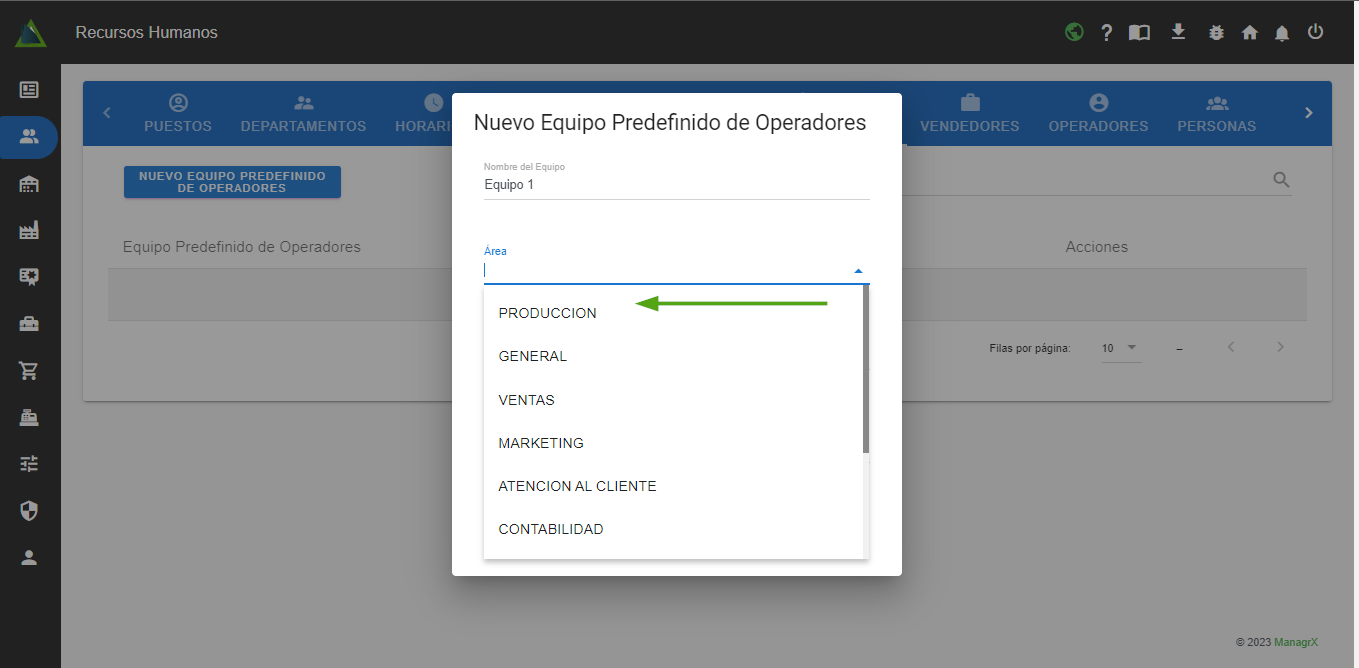Screen dimensions: 1359x668
Task: Click the download icon in header
Action: [x=1178, y=32]
